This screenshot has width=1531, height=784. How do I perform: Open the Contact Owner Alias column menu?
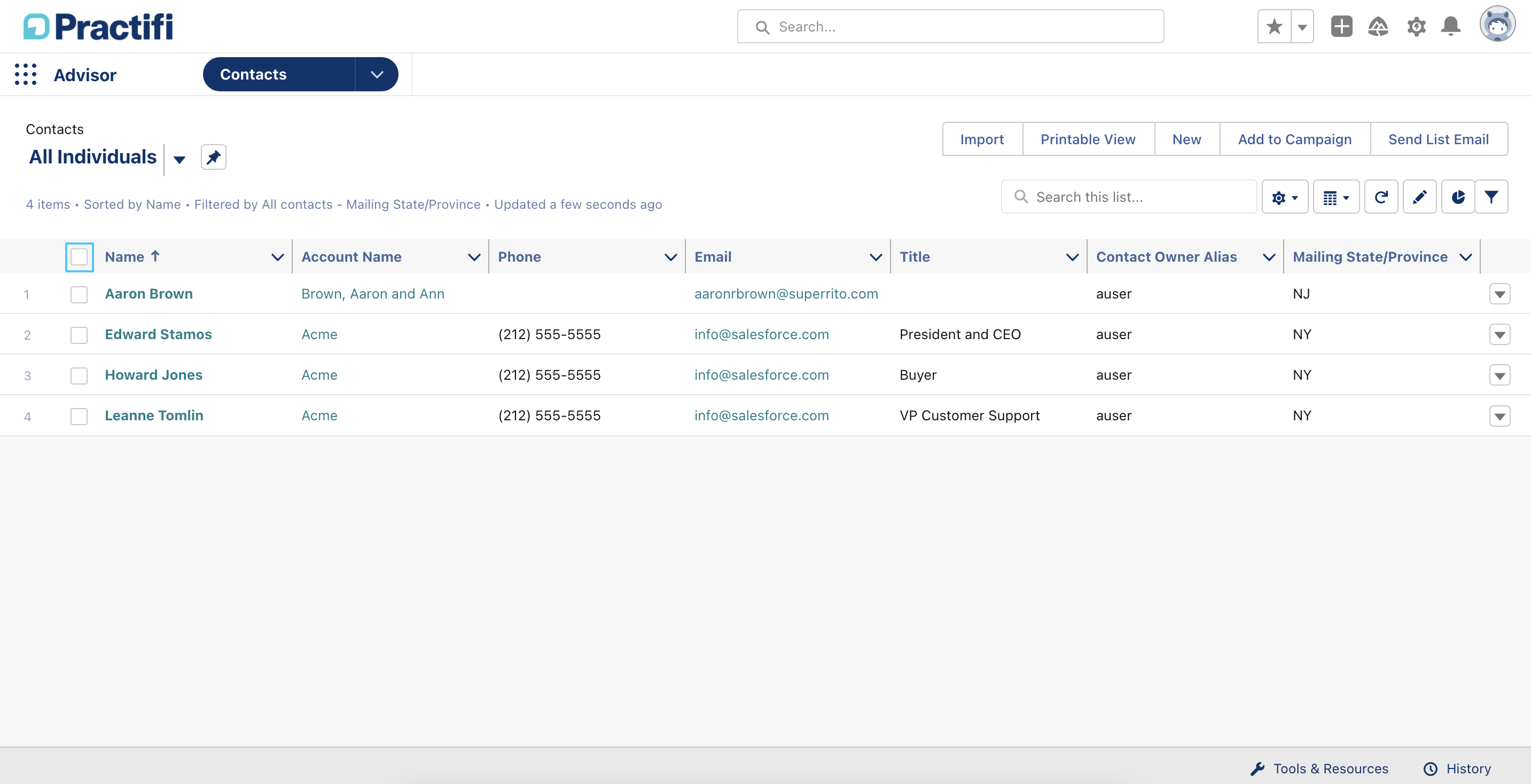1269,257
